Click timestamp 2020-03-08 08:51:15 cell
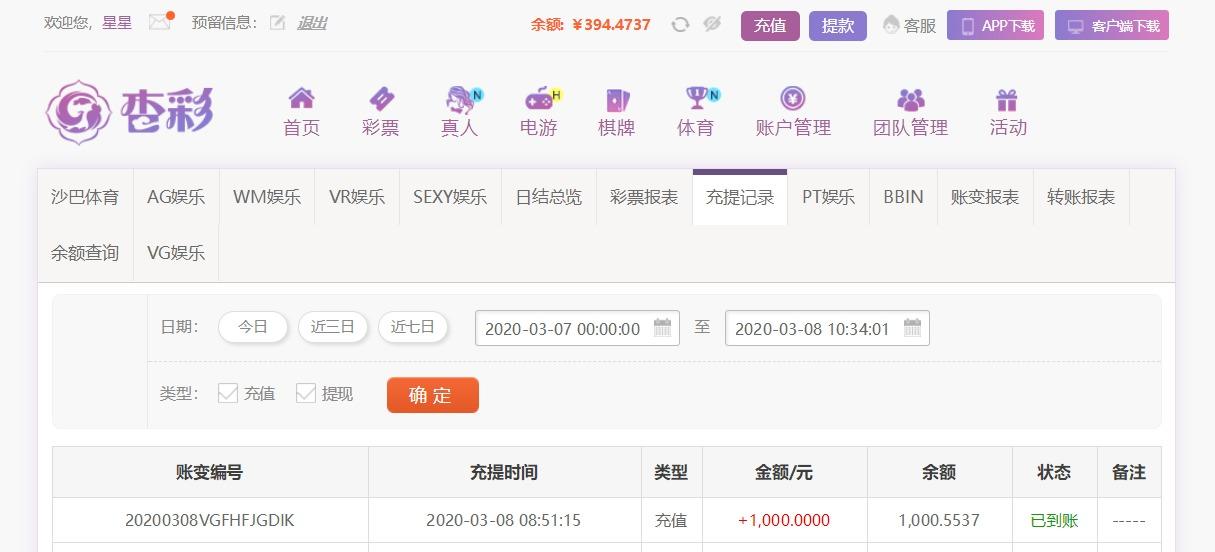 click(x=503, y=520)
